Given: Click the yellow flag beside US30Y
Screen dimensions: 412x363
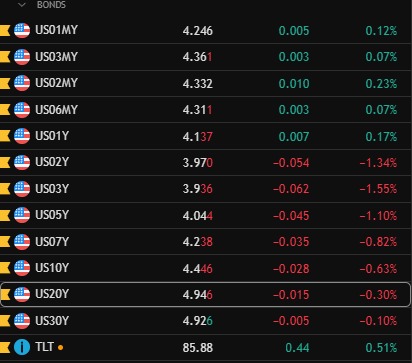Looking at the screenshot, I should [x=5, y=321].
